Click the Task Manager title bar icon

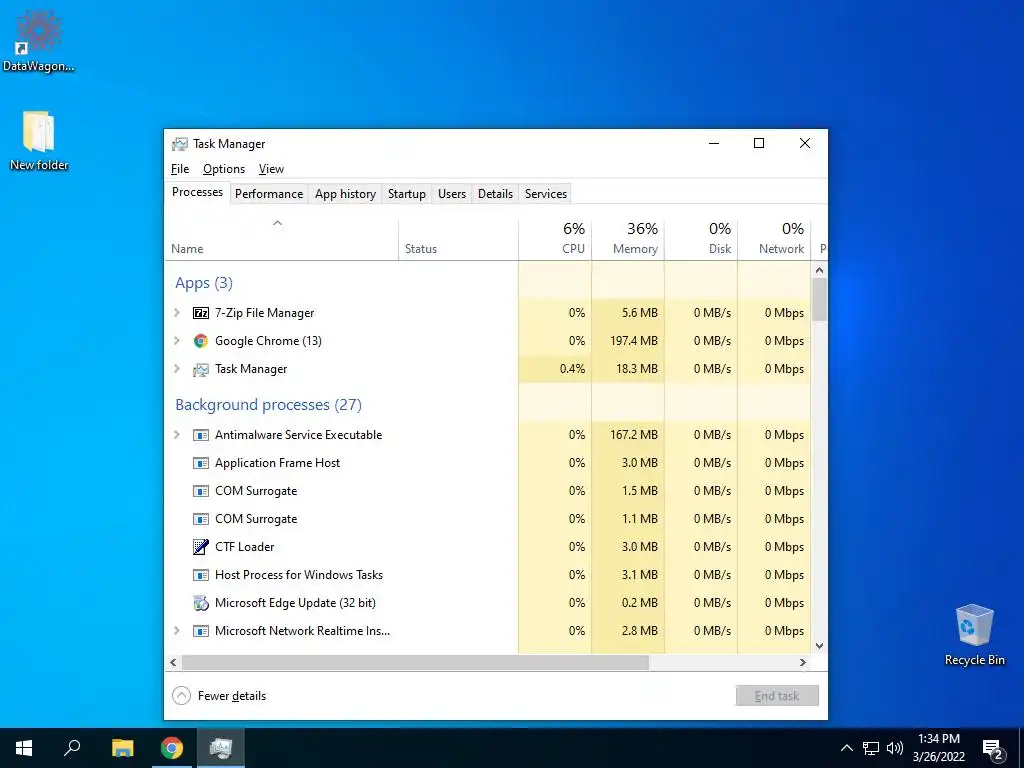point(180,144)
